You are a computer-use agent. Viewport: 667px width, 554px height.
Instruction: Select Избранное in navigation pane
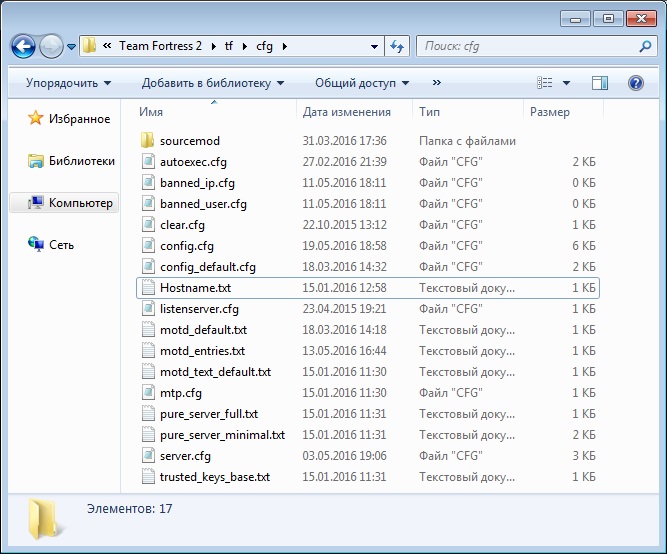pyautogui.click(x=69, y=119)
